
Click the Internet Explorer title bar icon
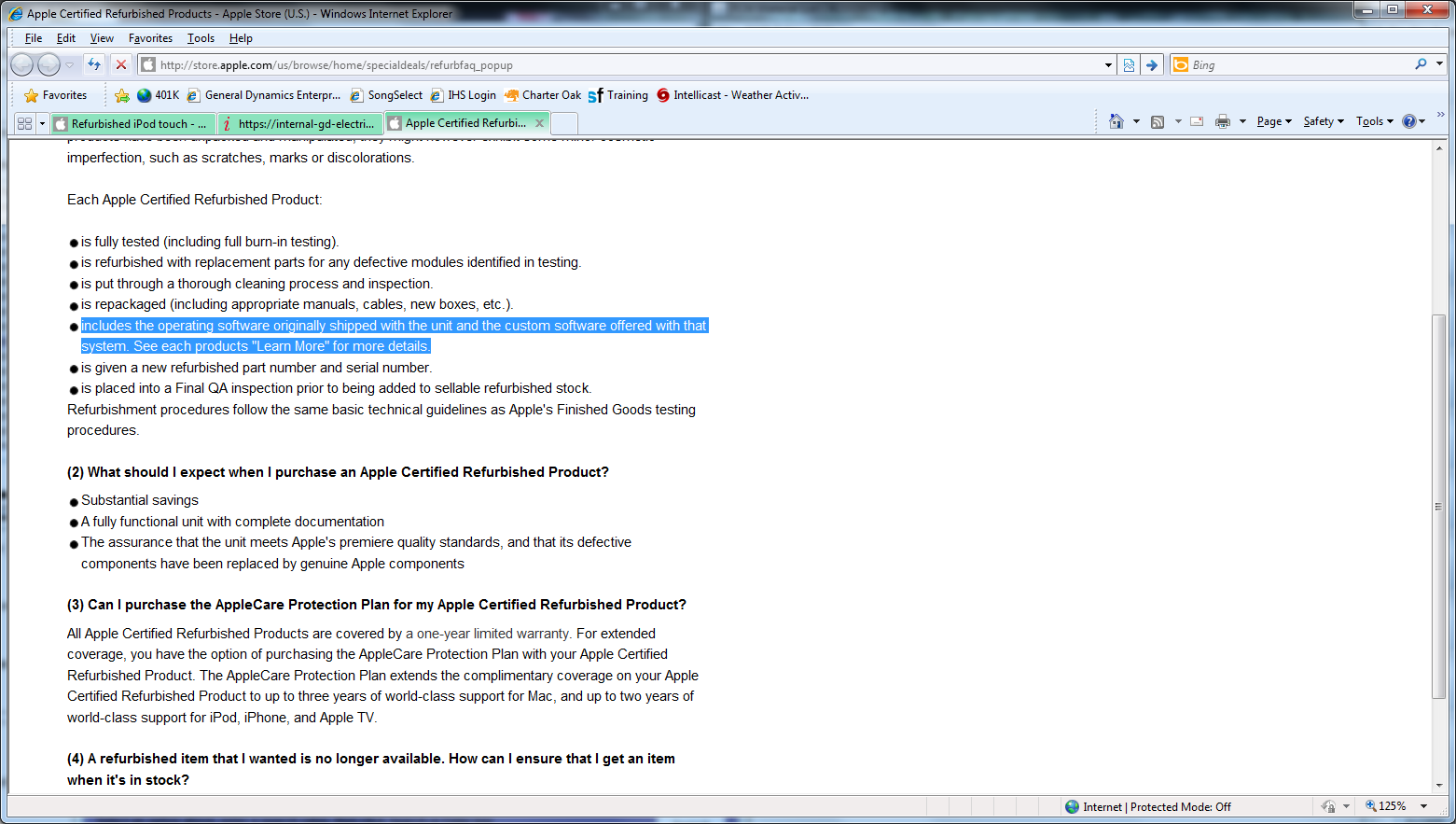pos(16,13)
